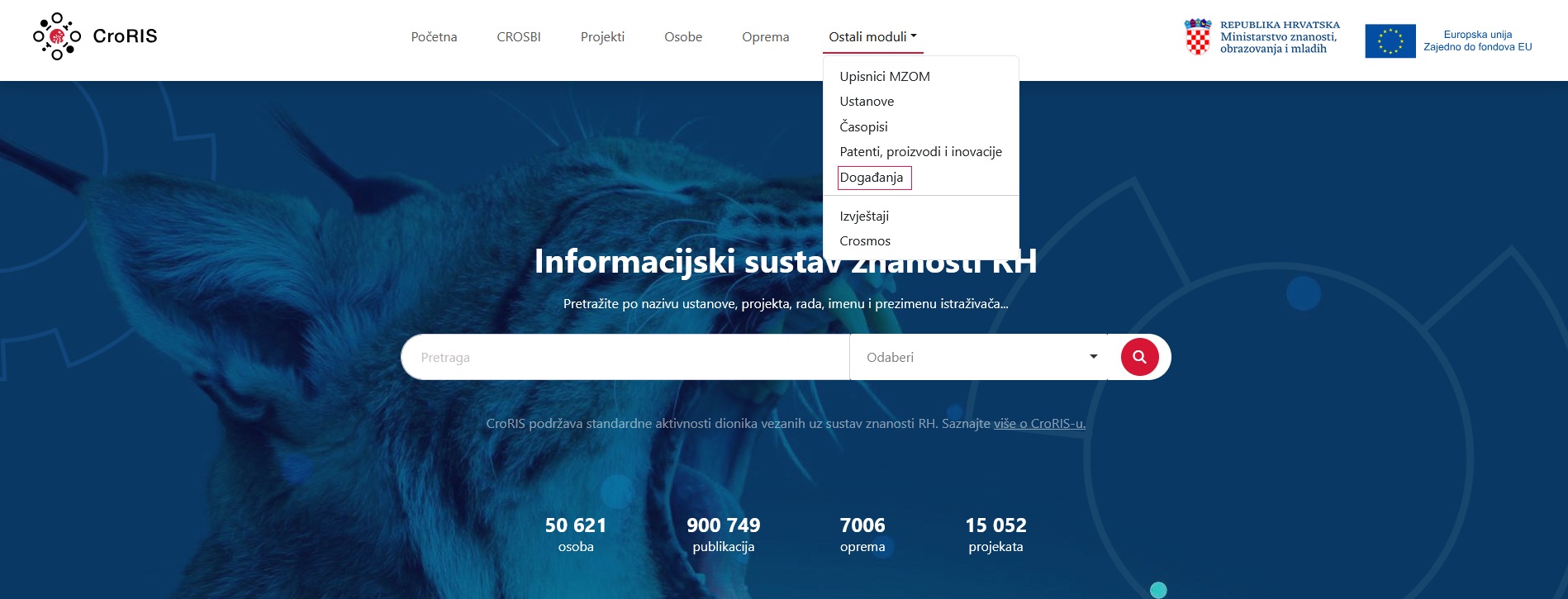This screenshot has height=599, width=1568.
Task: Click into the Pretraga search field
Action: [625, 357]
